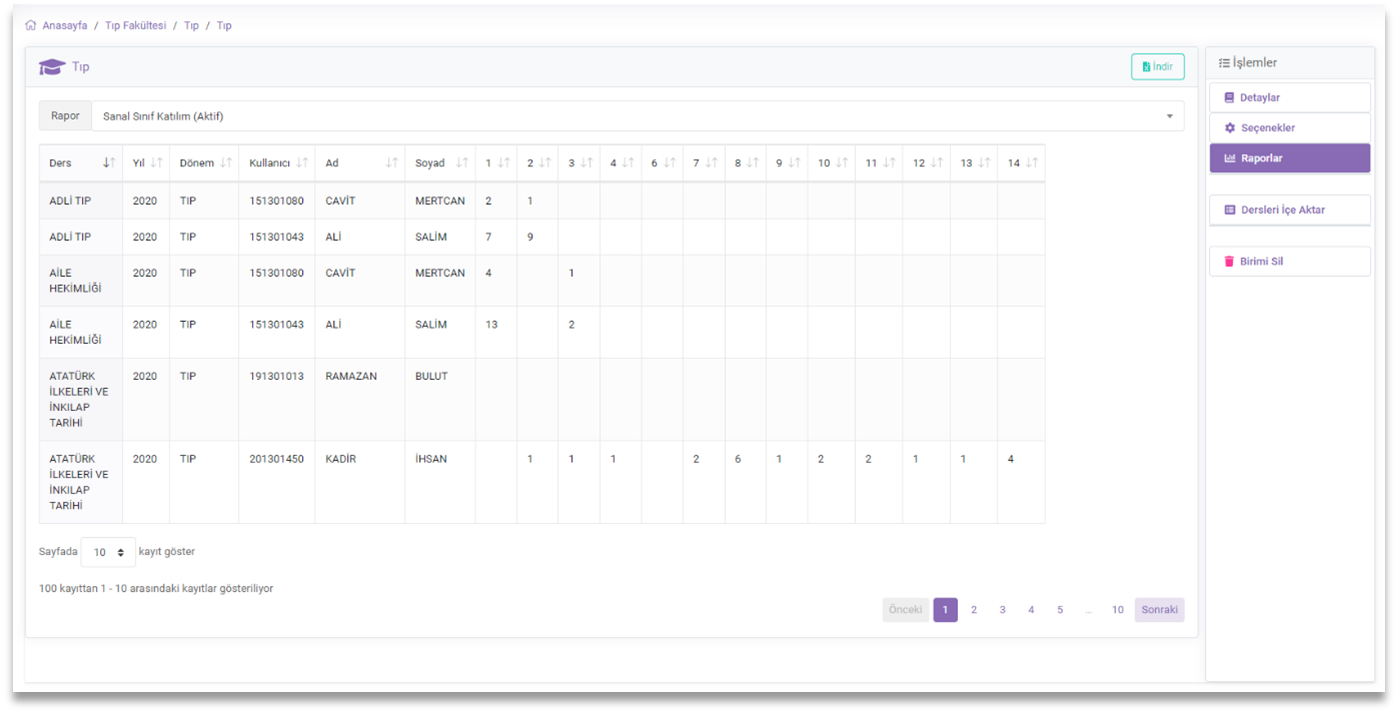The height and width of the screenshot is (714, 1398).
Task: Sort by Yıl column sort icon
Action: pos(156,163)
